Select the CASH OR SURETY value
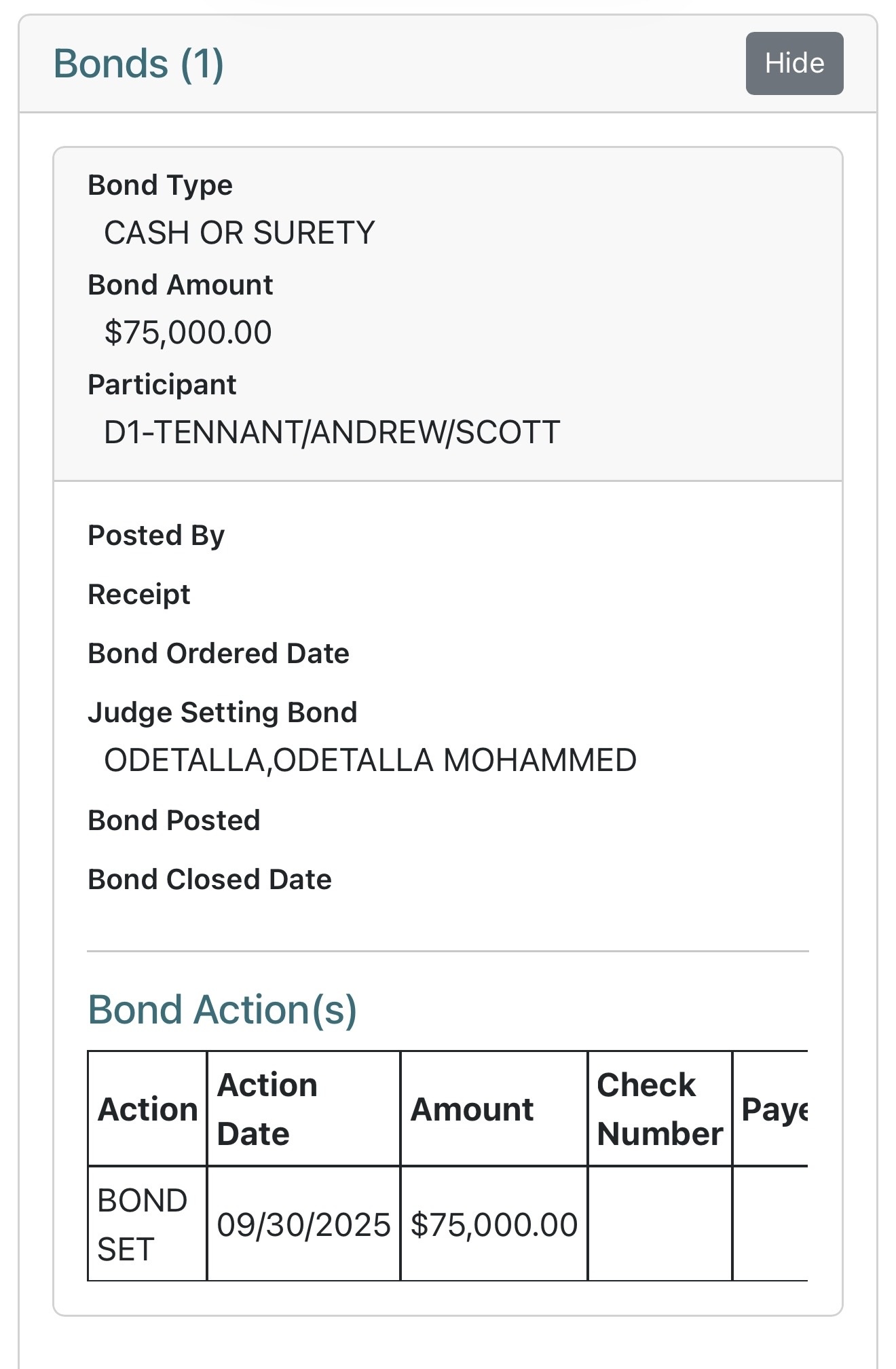Screen dimensions: 896x1369 (x=239, y=233)
